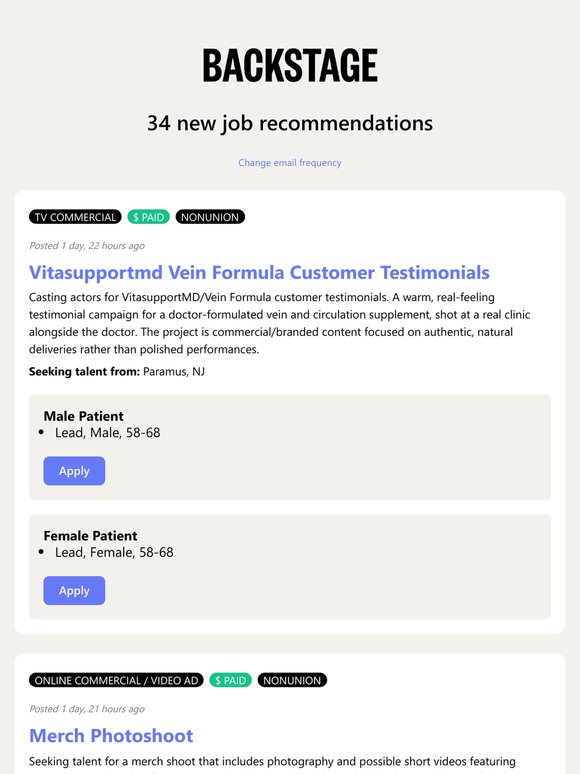Click the BACKSTAGE logo
580x774 pixels.
(x=290, y=65)
